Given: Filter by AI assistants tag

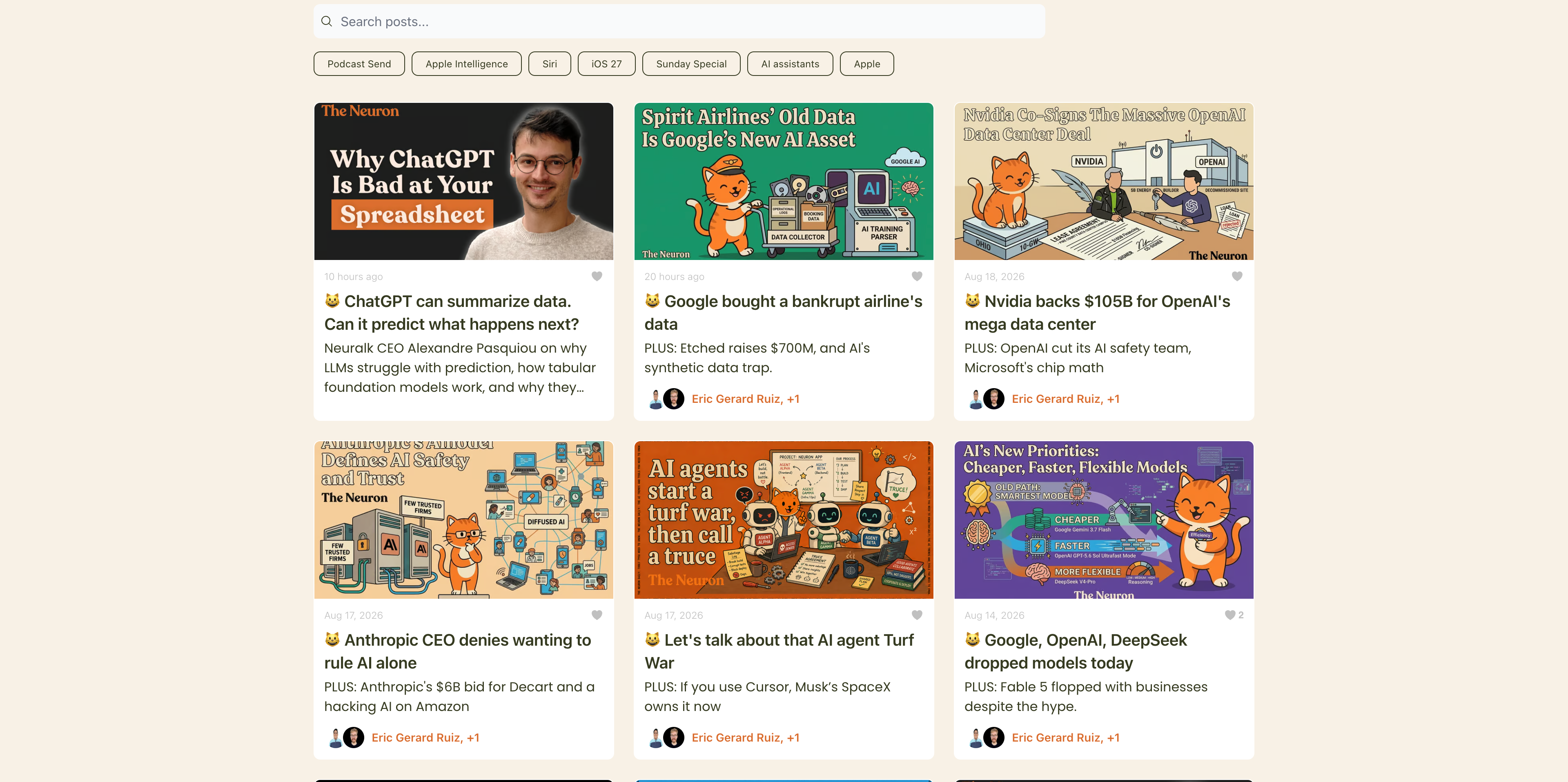Looking at the screenshot, I should tap(790, 64).
